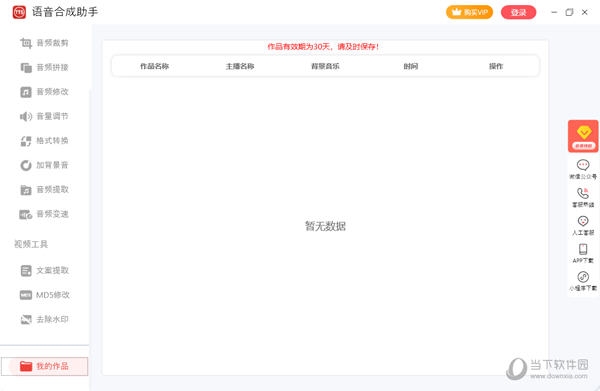Select the 音频提取 audio extract tool
This screenshot has width=600, height=391.
44,189
